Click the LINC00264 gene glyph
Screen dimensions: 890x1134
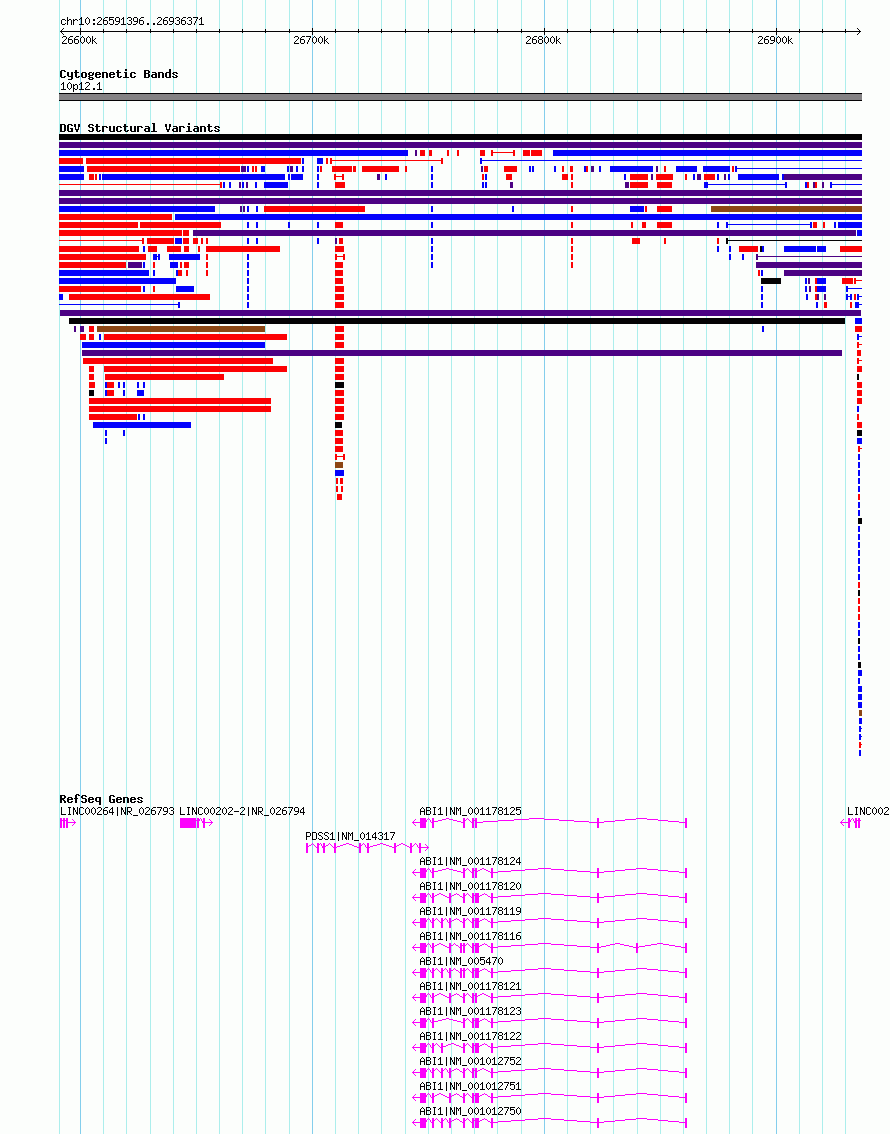pyautogui.click(x=68, y=823)
